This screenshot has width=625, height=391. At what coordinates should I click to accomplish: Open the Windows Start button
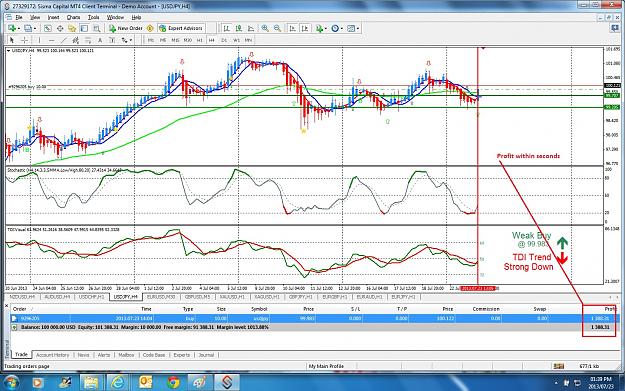point(11,383)
